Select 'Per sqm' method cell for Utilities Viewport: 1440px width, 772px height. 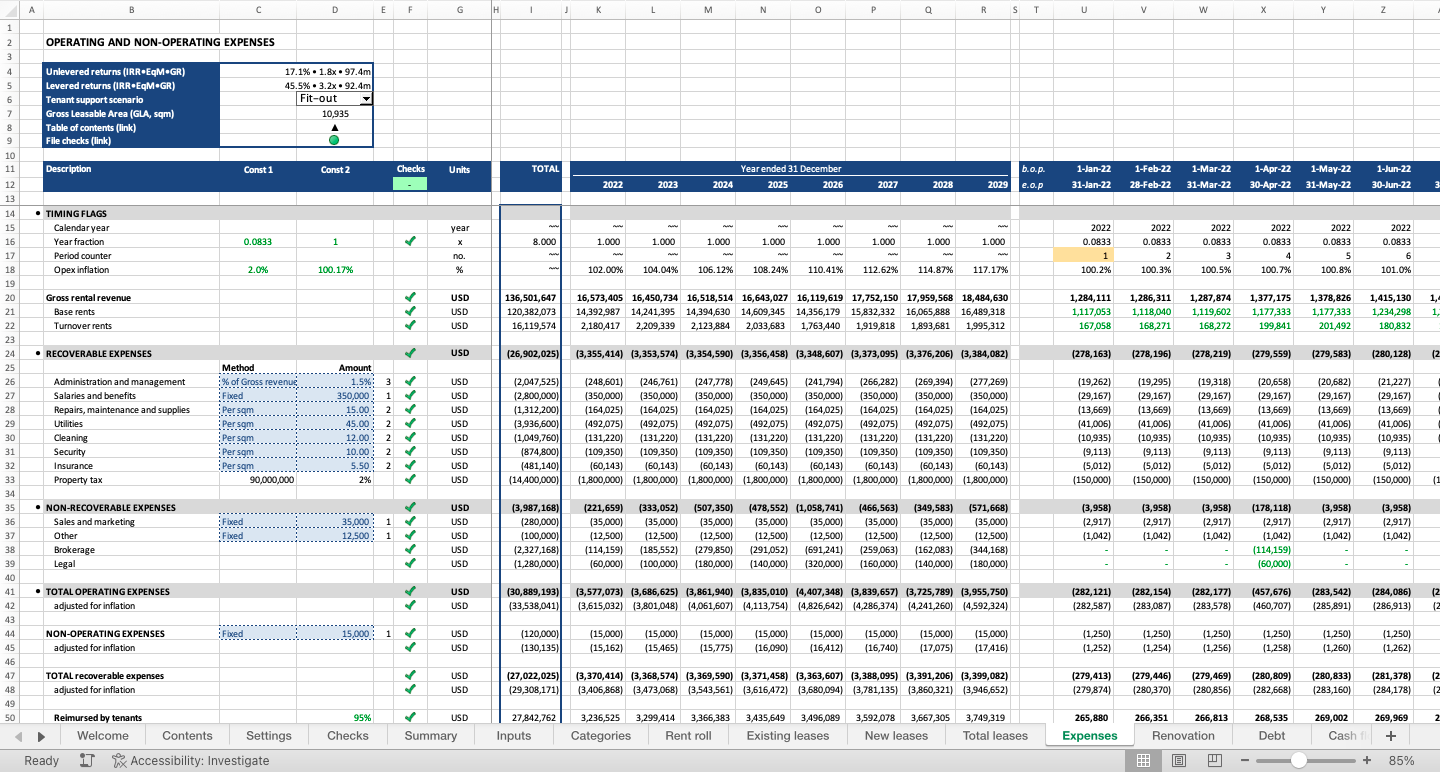click(258, 424)
